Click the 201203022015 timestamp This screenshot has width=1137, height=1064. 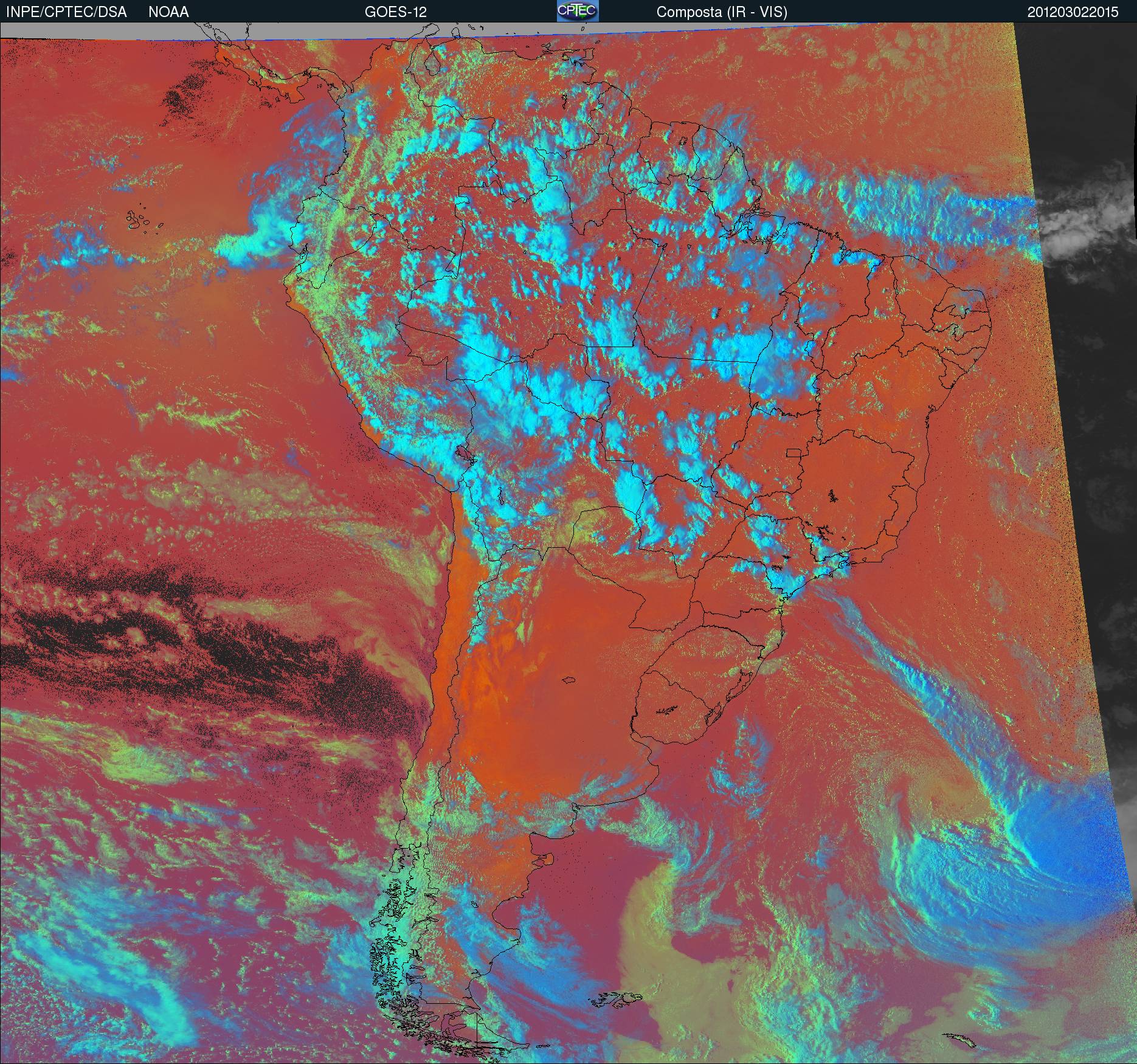(1073, 12)
